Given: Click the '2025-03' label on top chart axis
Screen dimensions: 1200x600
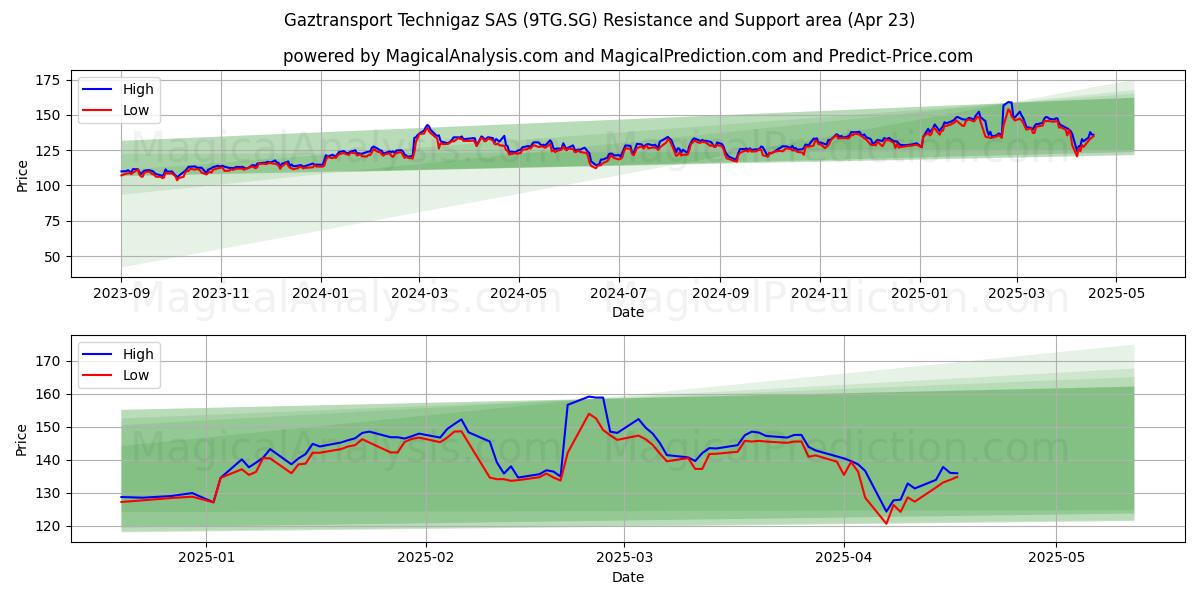Looking at the screenshot, I should tap(1016, 294).
